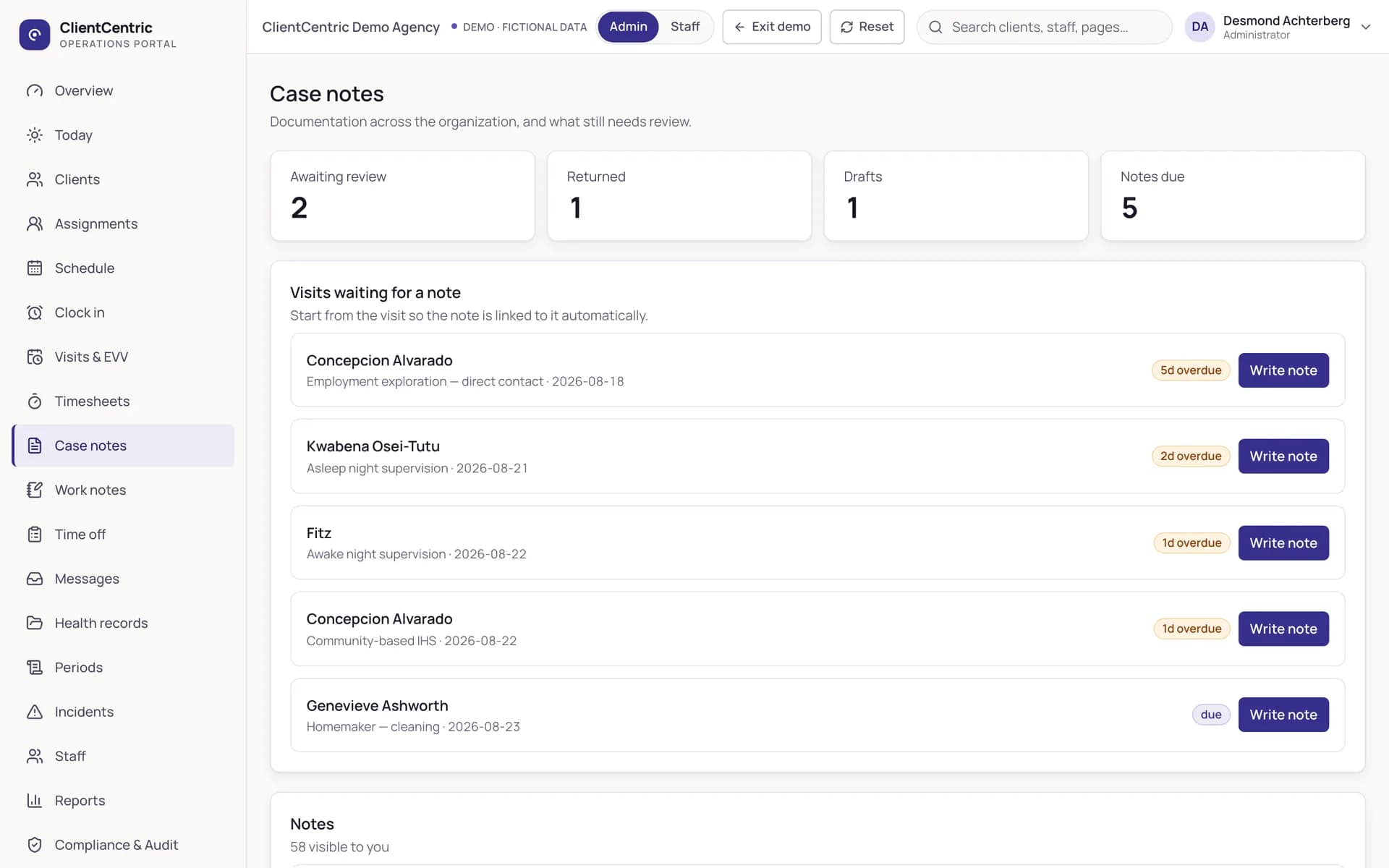Image resolution: width=1389 pixels, height=868 pixels.
Task: Click the Time off clipboard icon
Action: (35, 535)
